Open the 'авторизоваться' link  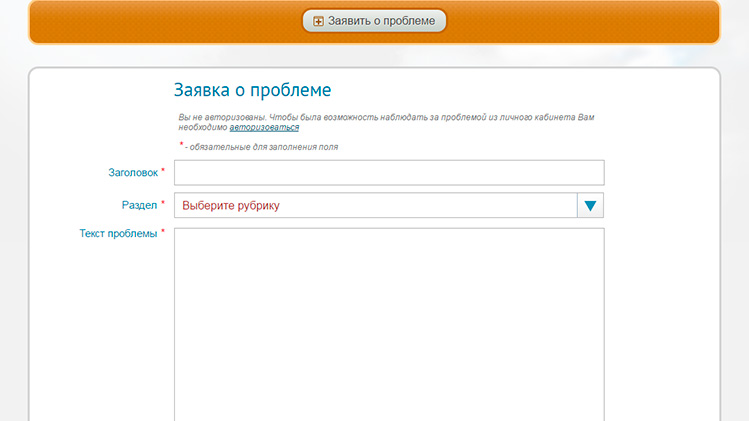(264, 128)
